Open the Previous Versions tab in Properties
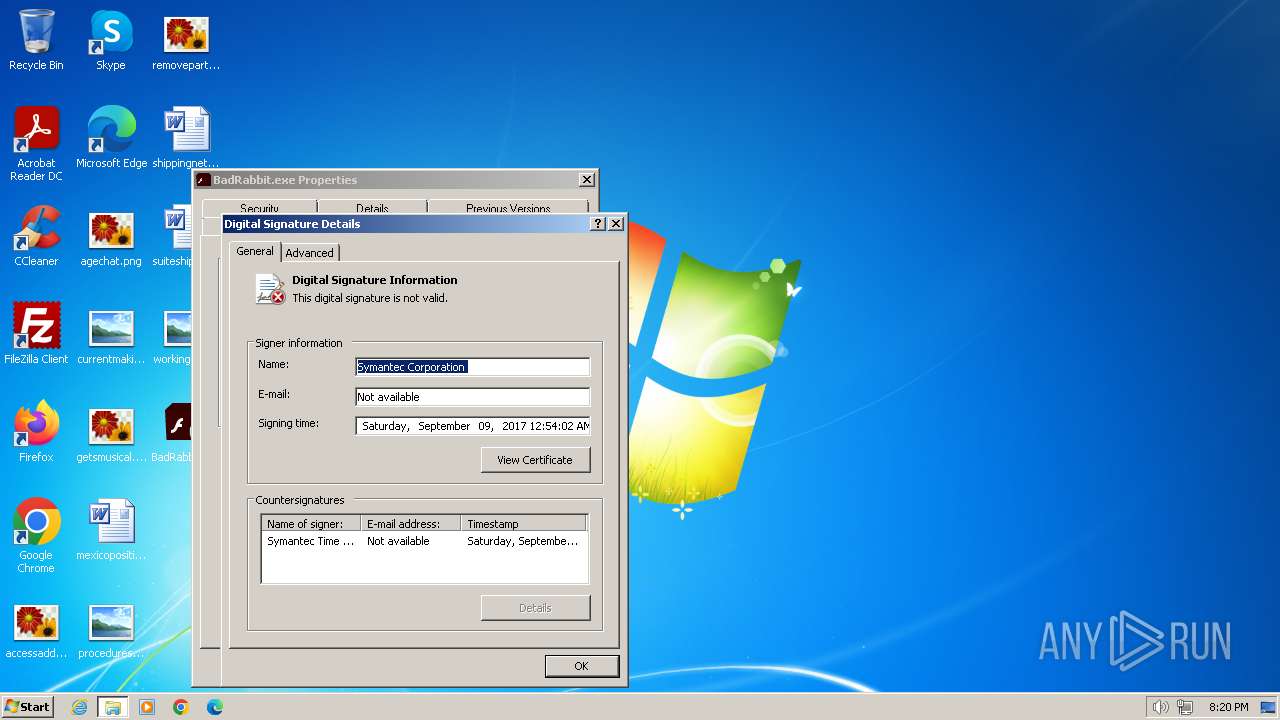Screen dimensions: 1280x720 tap(508, 208)
